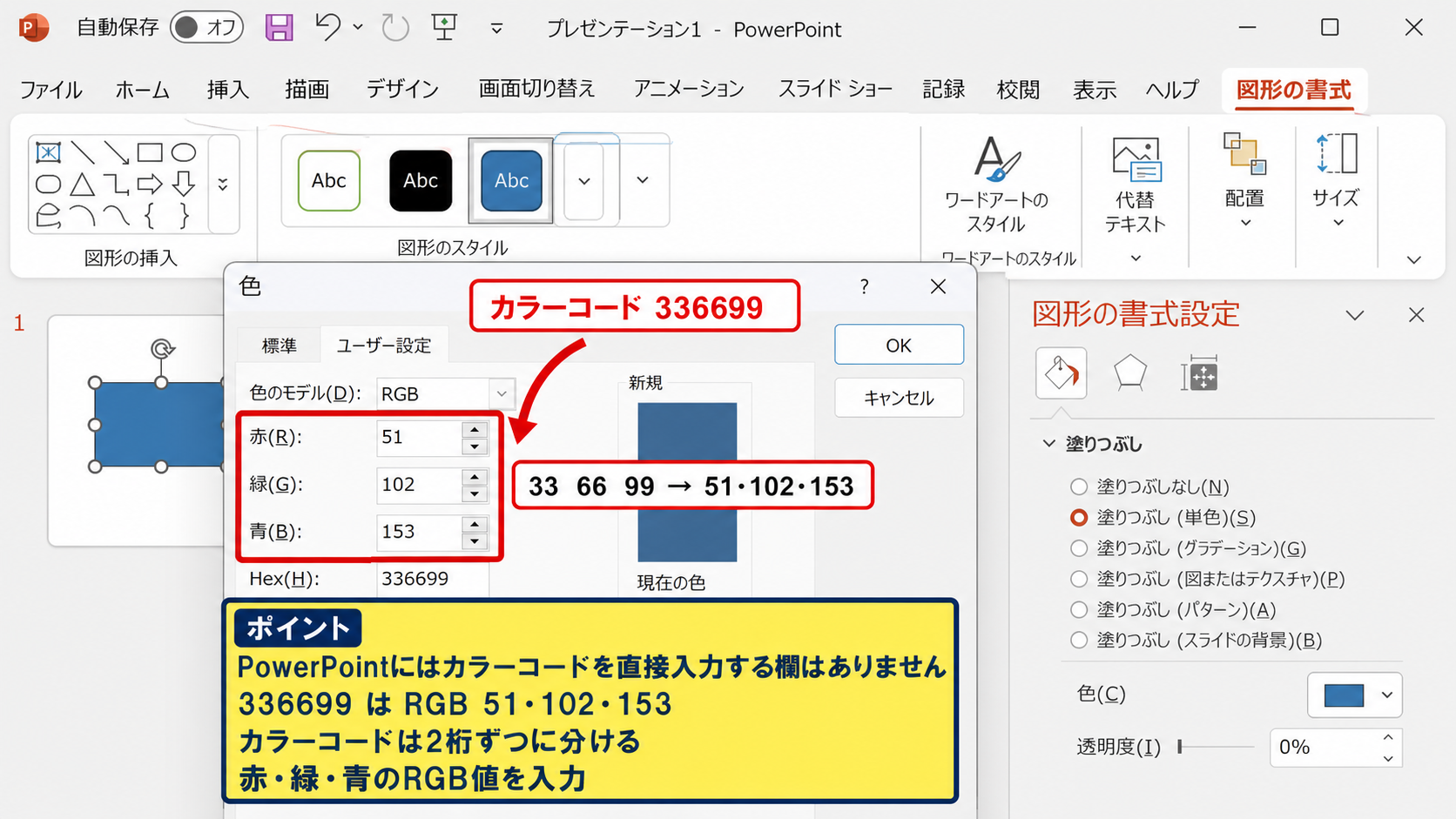This screenshot has width=1456, height=819.
Task: Select the diagonal line shape
Action: click(x=82, y=153)
